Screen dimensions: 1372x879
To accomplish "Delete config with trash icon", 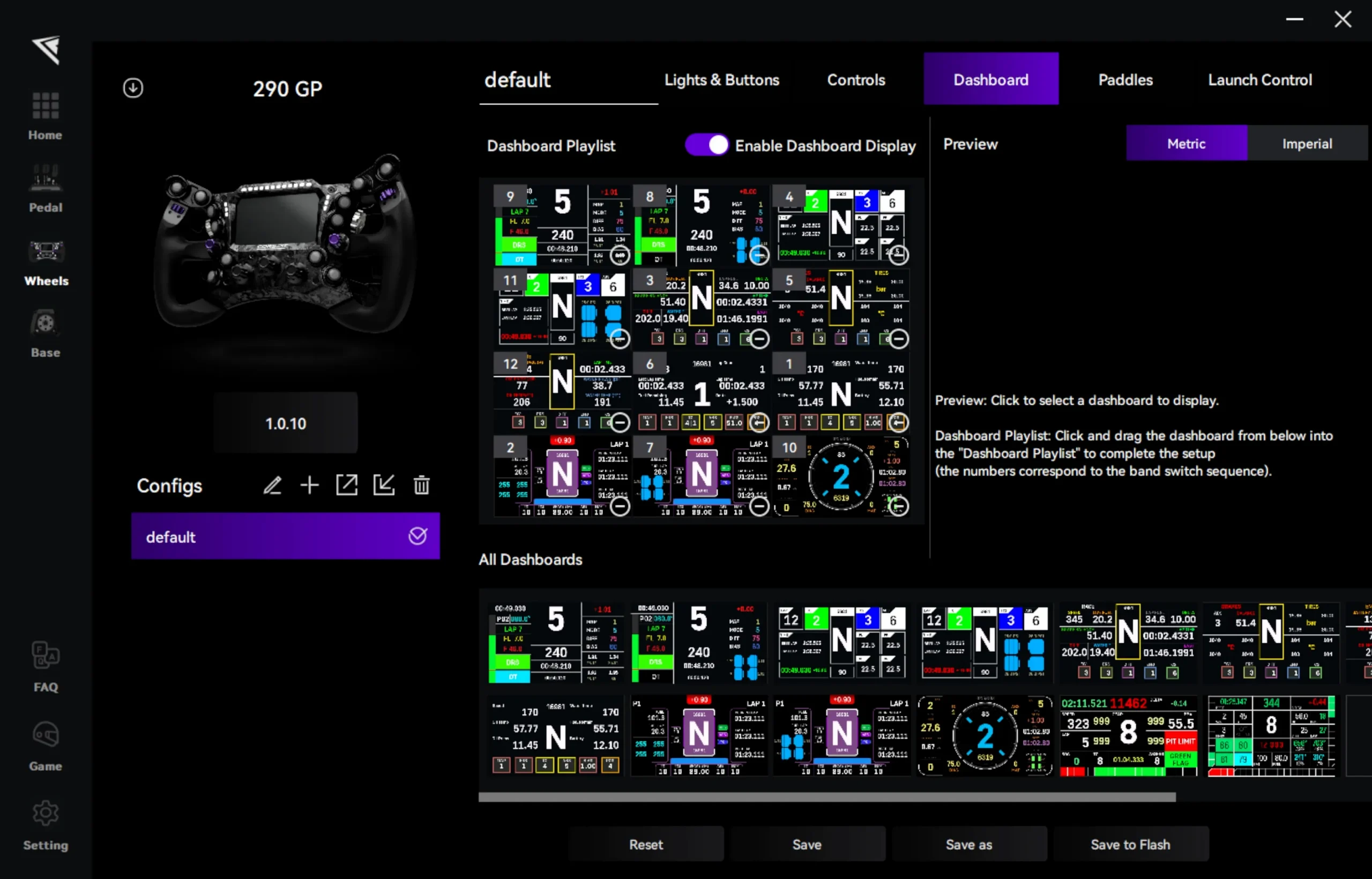I will (421, 485).
